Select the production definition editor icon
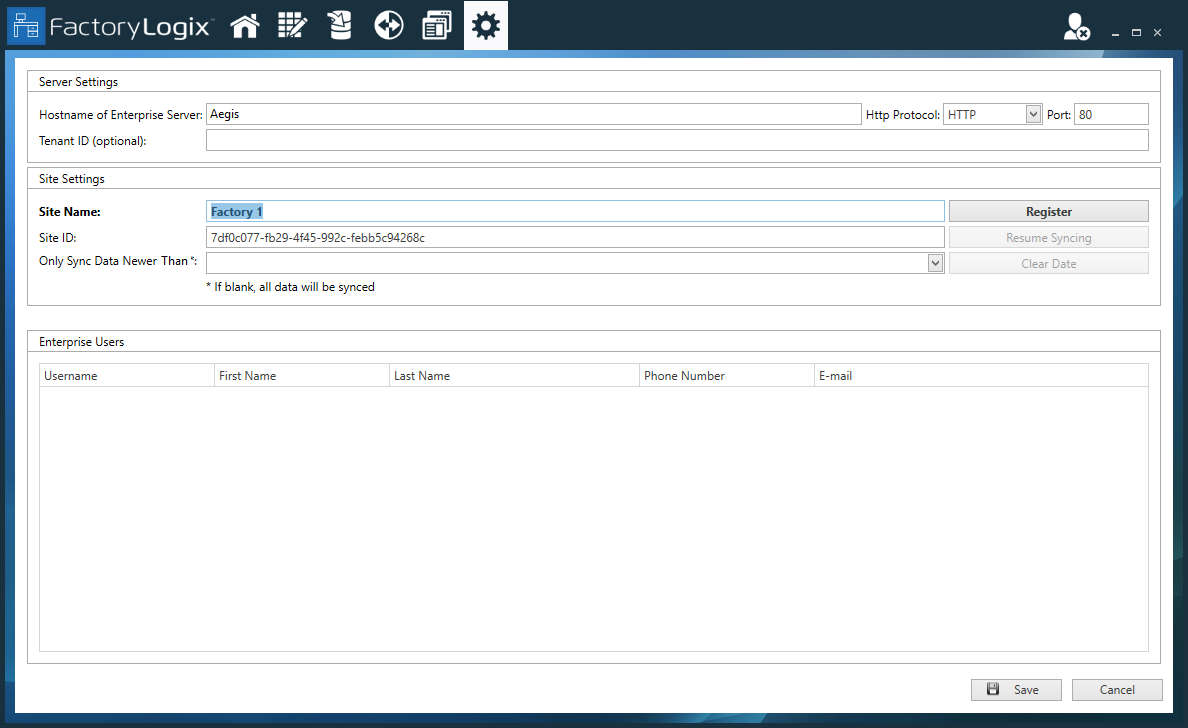The width and height of the screenshot is (1188, 728). (x=292, y=25)
